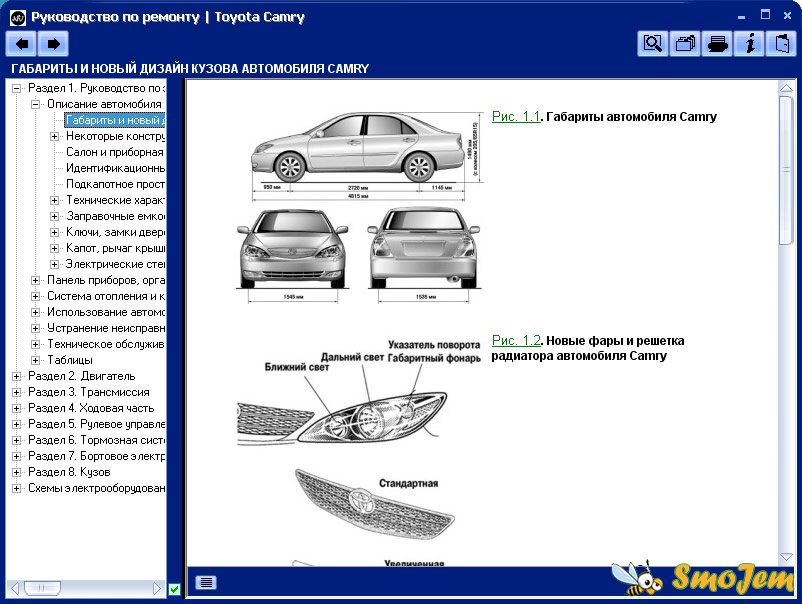Select 'Описание автомобиля' tree label

coord(104,104)
